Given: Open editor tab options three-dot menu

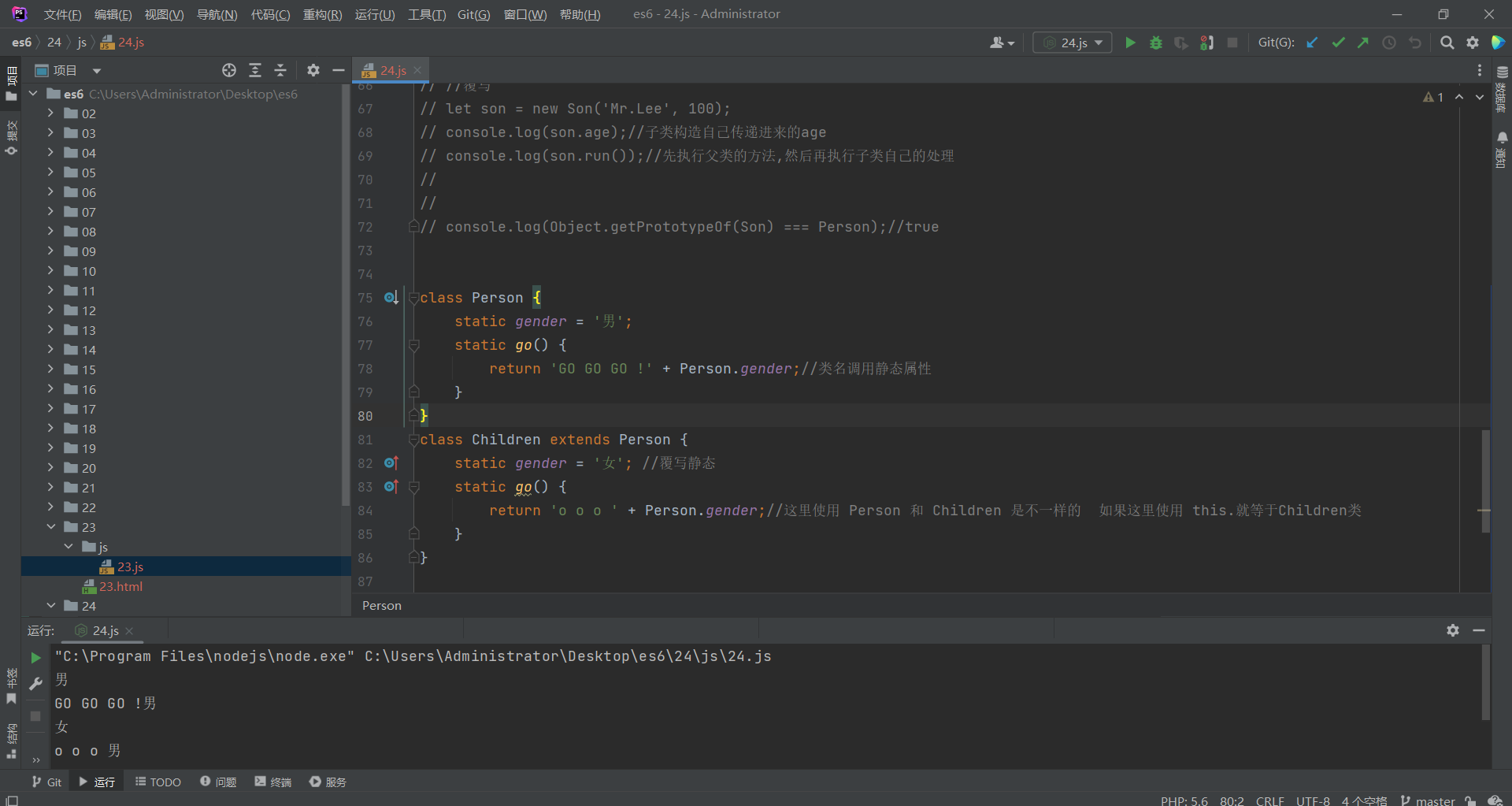Looking at the screenshot, I should (x=1480, y=70).
